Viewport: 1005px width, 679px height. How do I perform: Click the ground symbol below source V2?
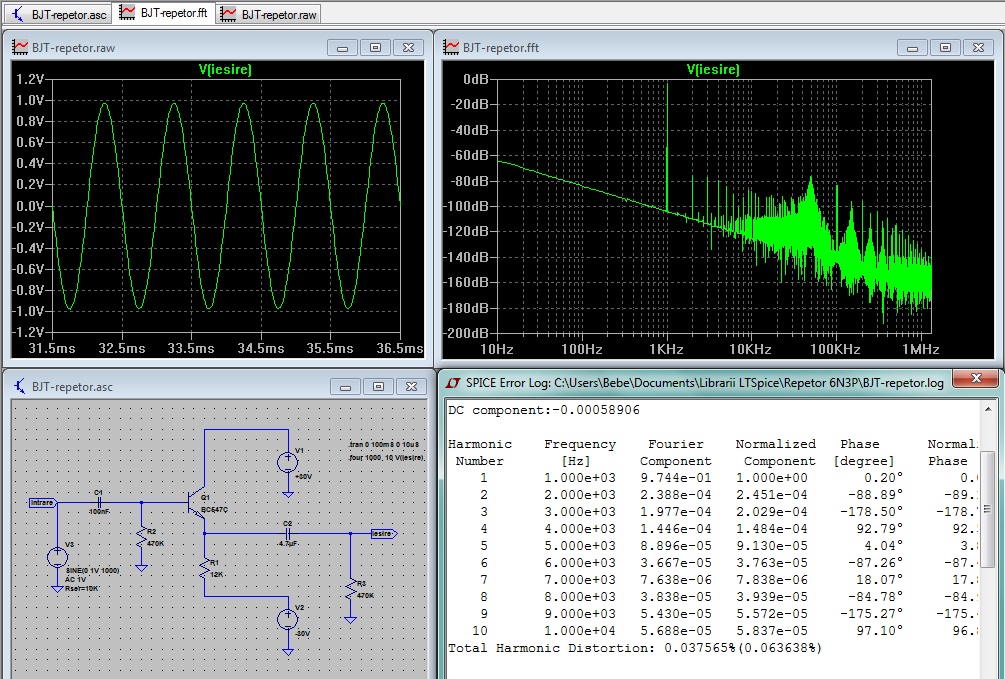click(288, 651)
